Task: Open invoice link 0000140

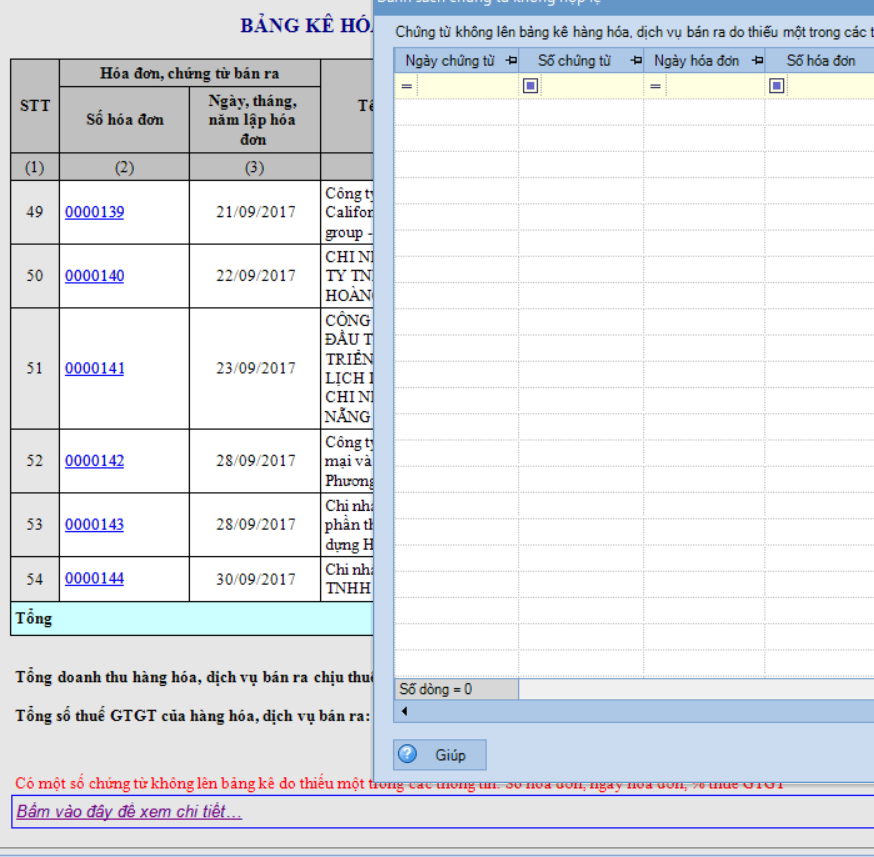Action: [x=94, y=275]
